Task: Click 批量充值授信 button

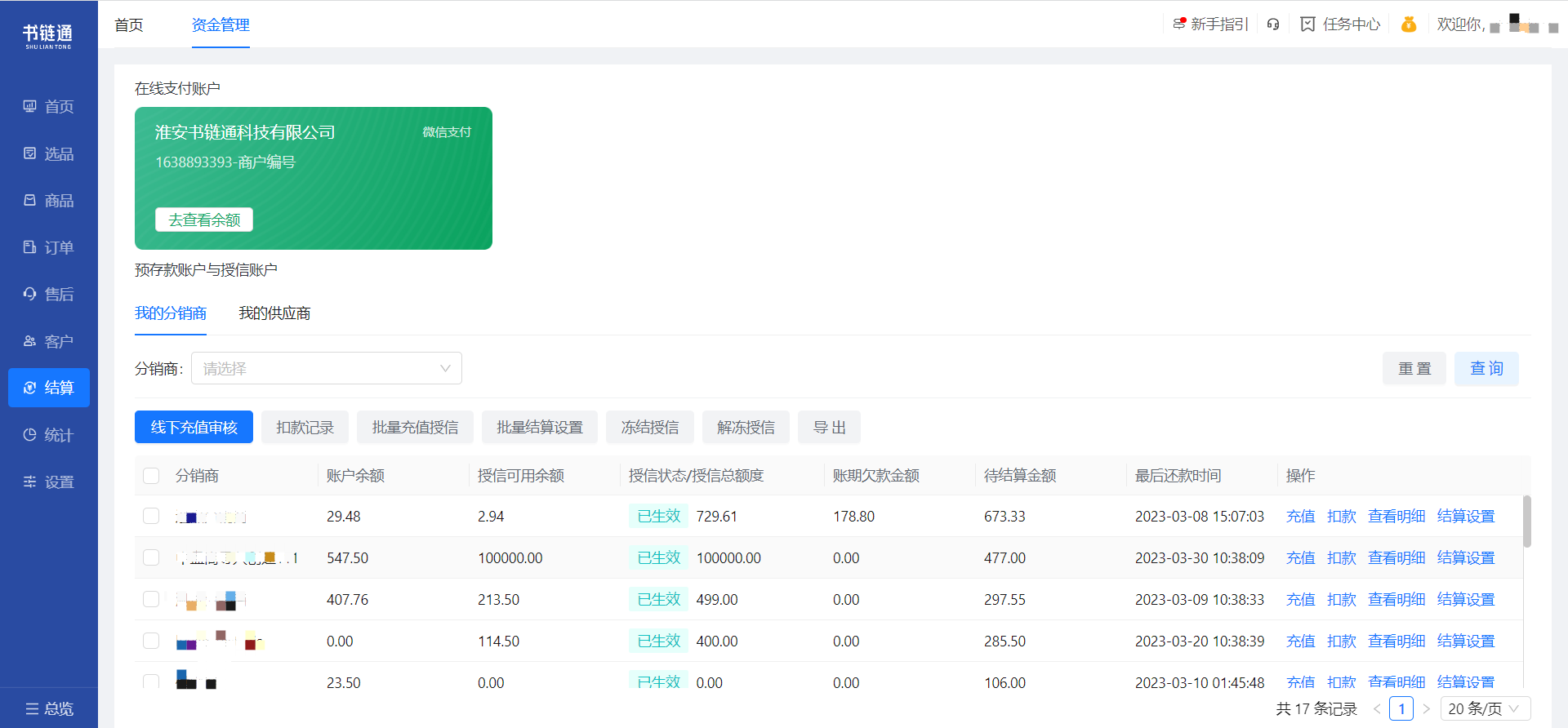Action: click(x=415, y=427)
